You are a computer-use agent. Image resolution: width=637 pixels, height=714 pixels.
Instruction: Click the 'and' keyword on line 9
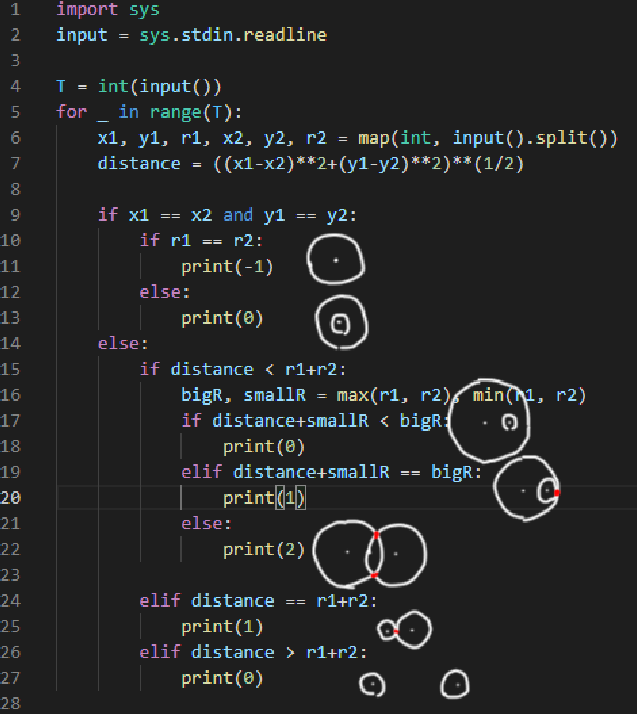238,215
